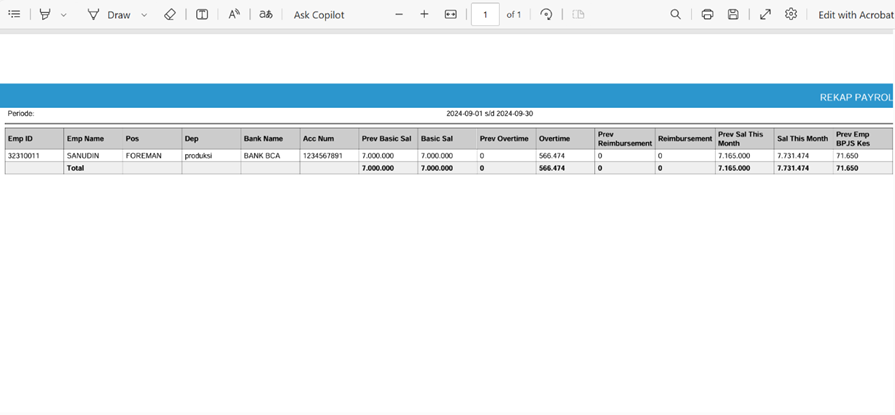Viewport: 895px width, 415px height.
Task: Click the Prev Basic Sal header
Action: pyautogui.click(x=386, y=139)
